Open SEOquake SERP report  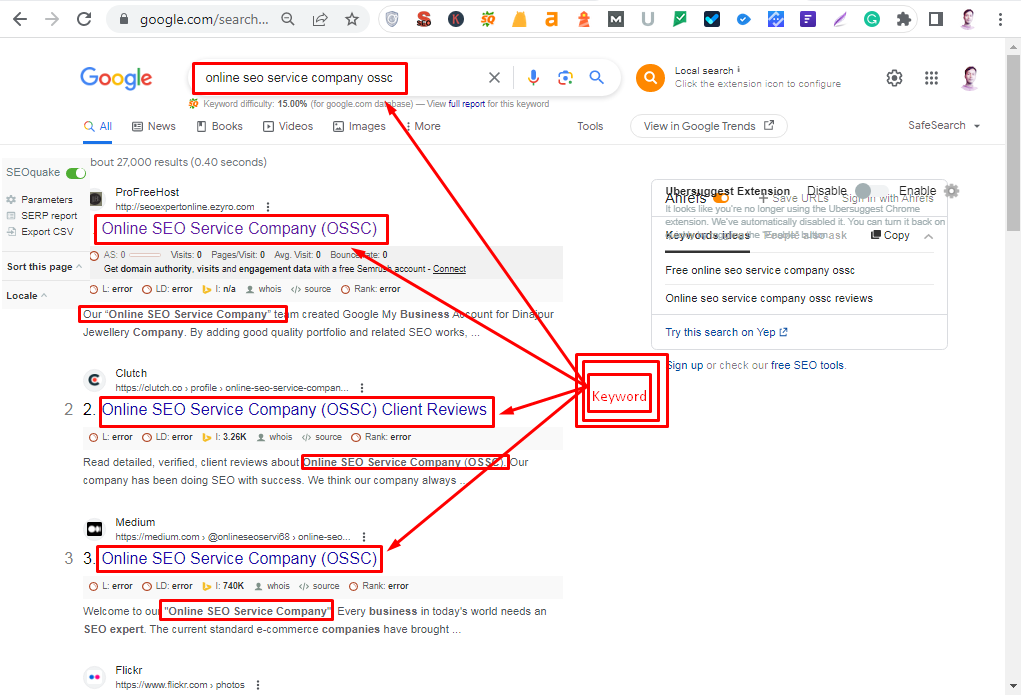[42, 216]
